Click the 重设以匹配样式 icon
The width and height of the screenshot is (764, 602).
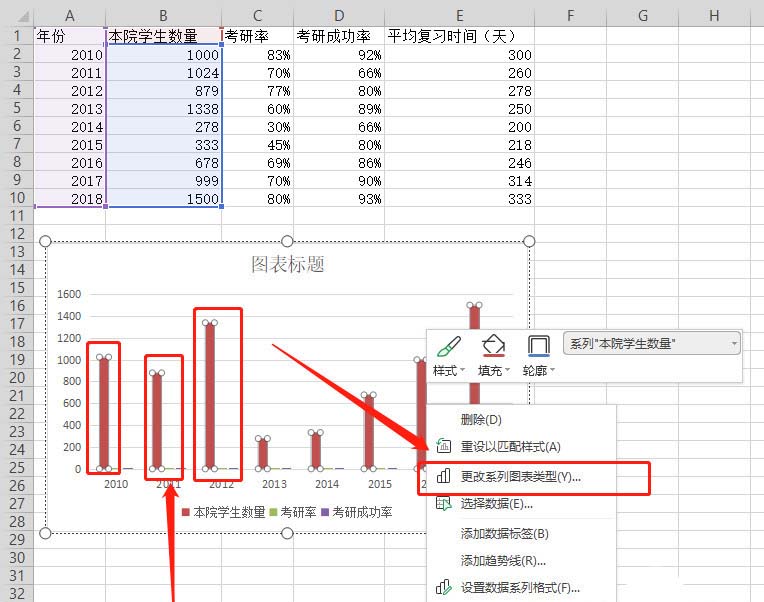coord(443,447)
